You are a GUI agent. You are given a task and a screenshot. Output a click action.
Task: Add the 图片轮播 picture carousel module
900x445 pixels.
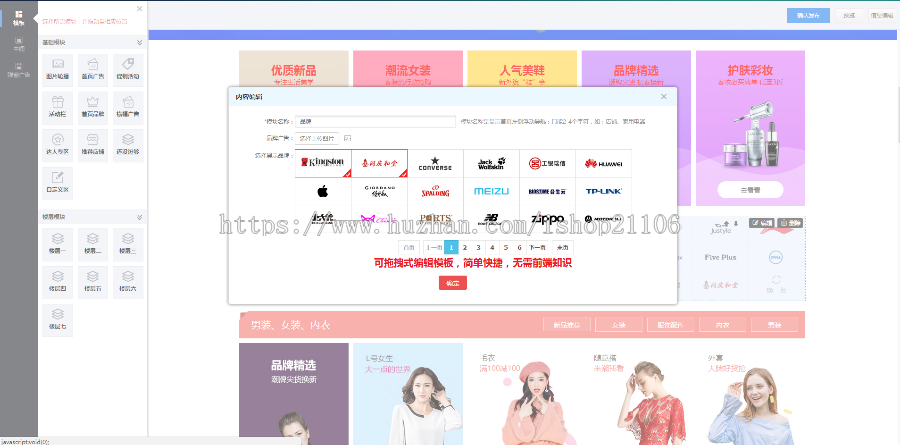[57, 70]
